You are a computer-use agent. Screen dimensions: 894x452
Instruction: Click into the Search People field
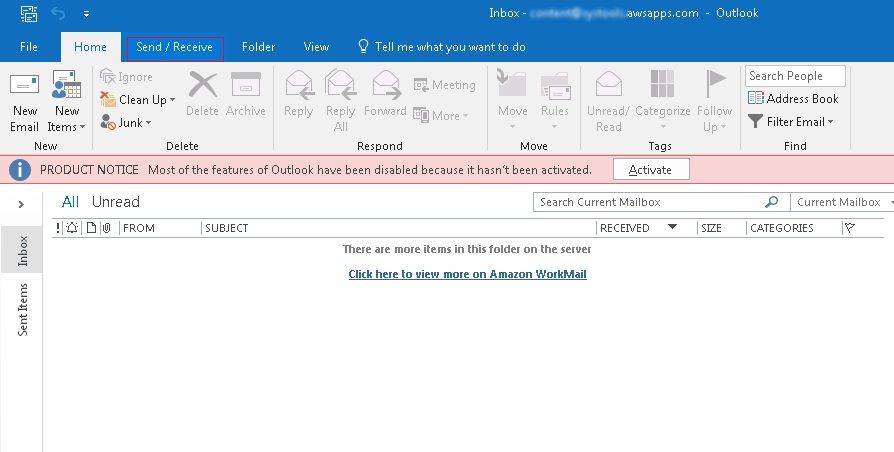795,76
